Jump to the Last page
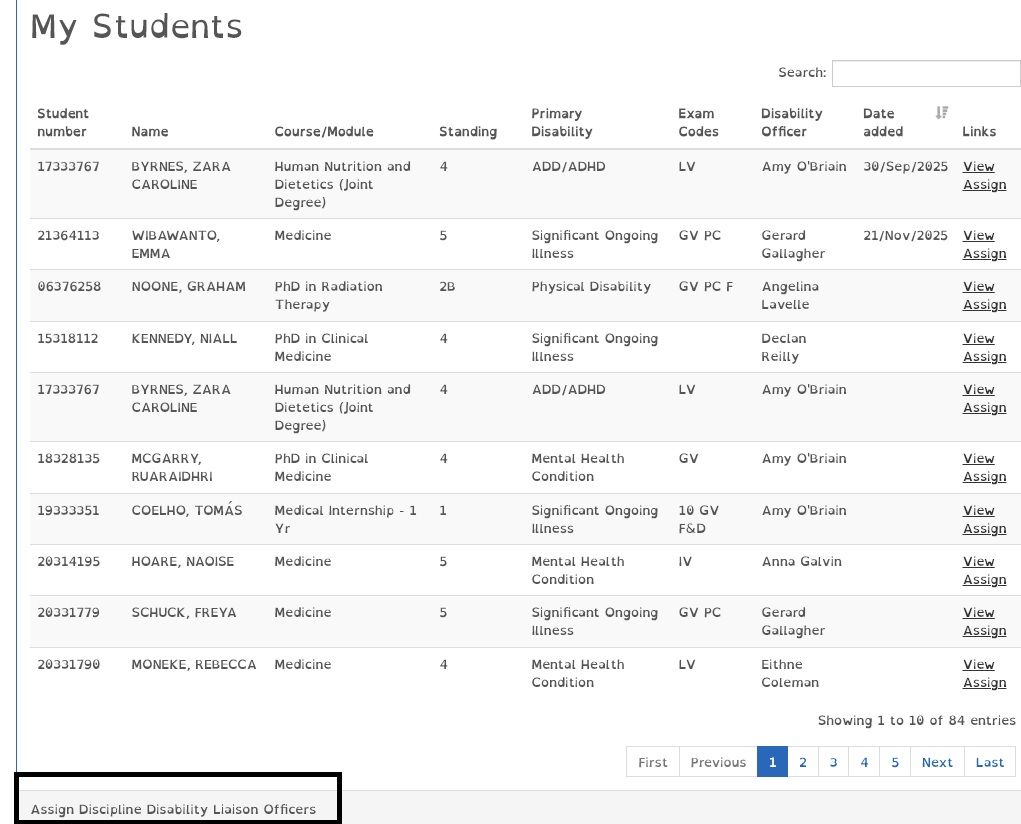The image size is (1021, 824). pos(989,761)
